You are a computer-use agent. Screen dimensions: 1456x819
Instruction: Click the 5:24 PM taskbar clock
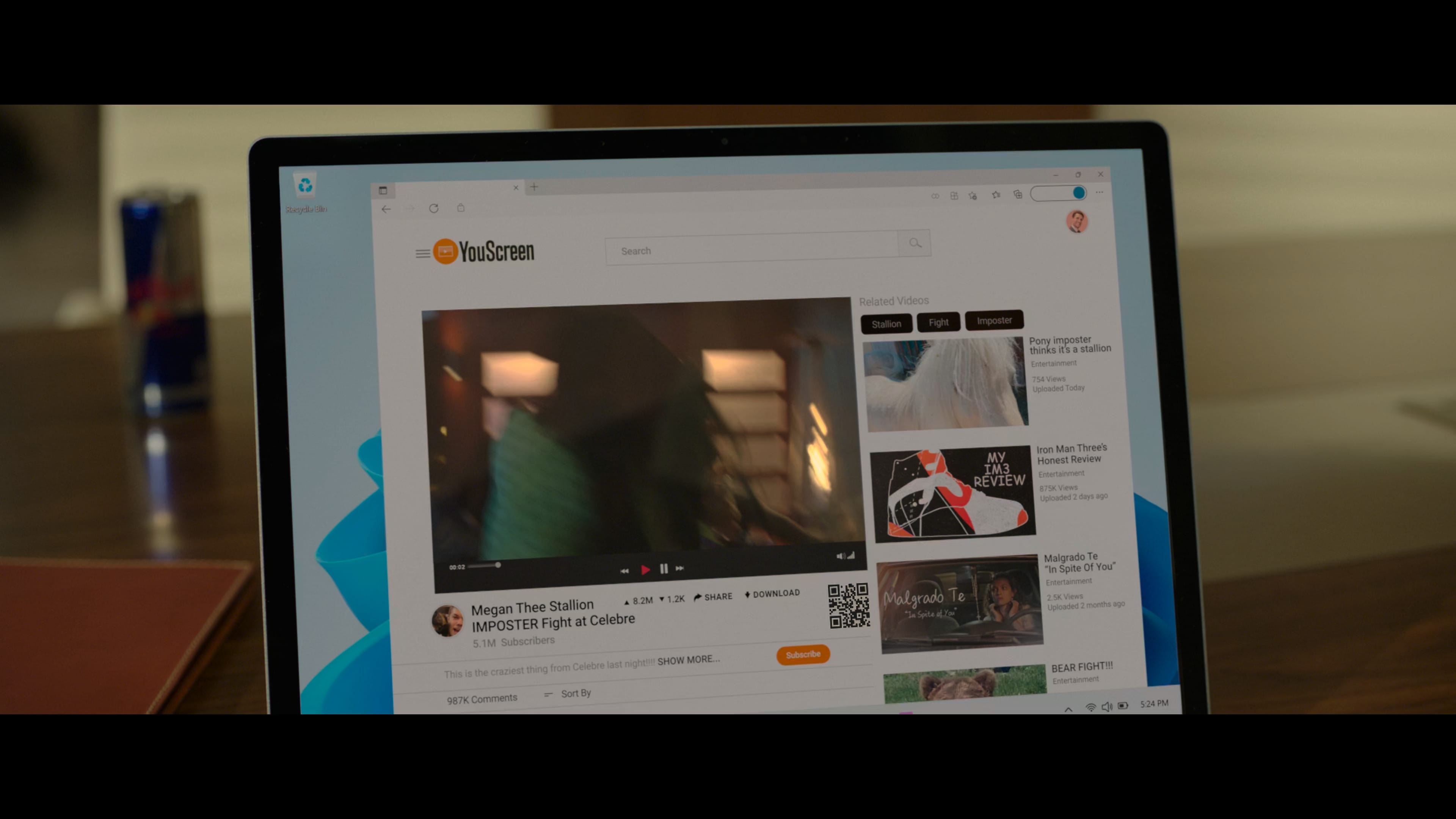pos(1154,704)
